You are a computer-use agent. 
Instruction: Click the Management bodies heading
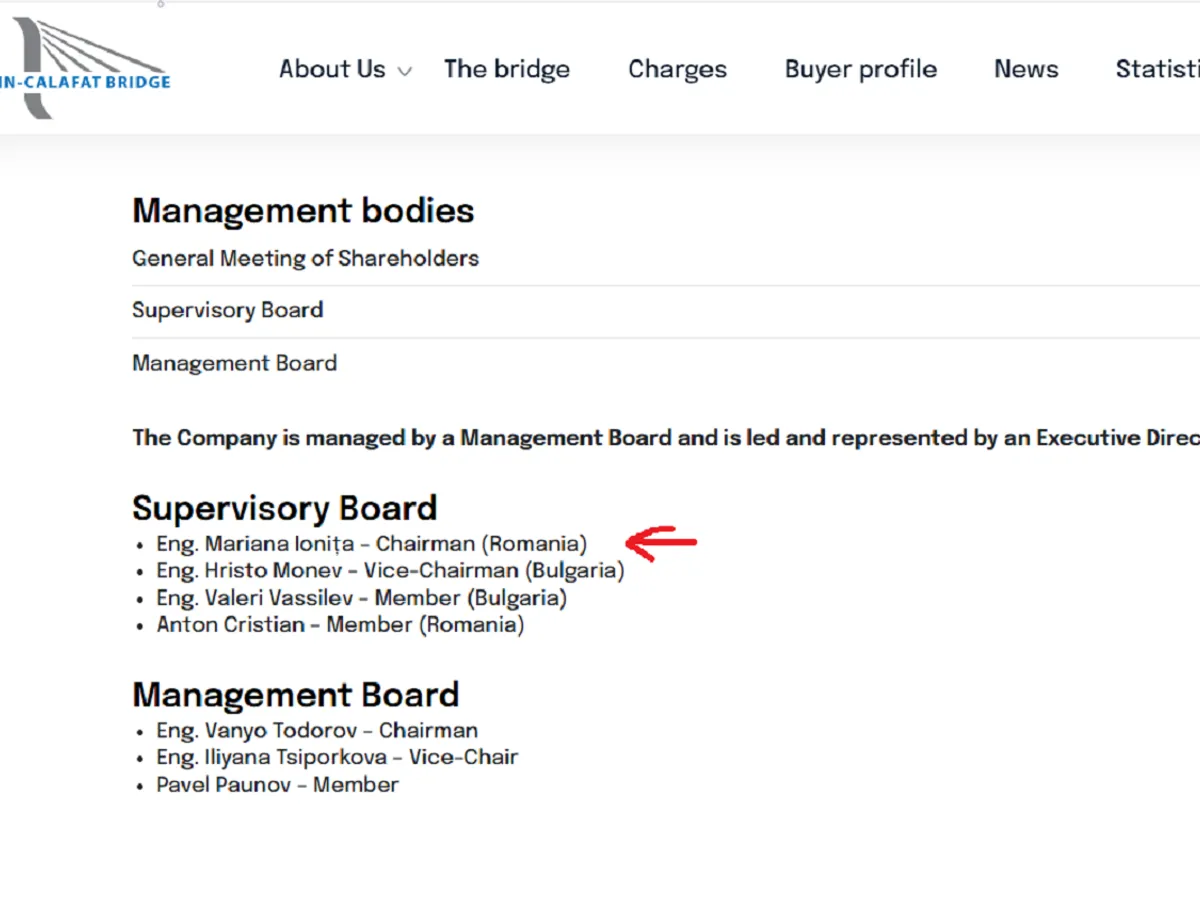tap(303, 211)
